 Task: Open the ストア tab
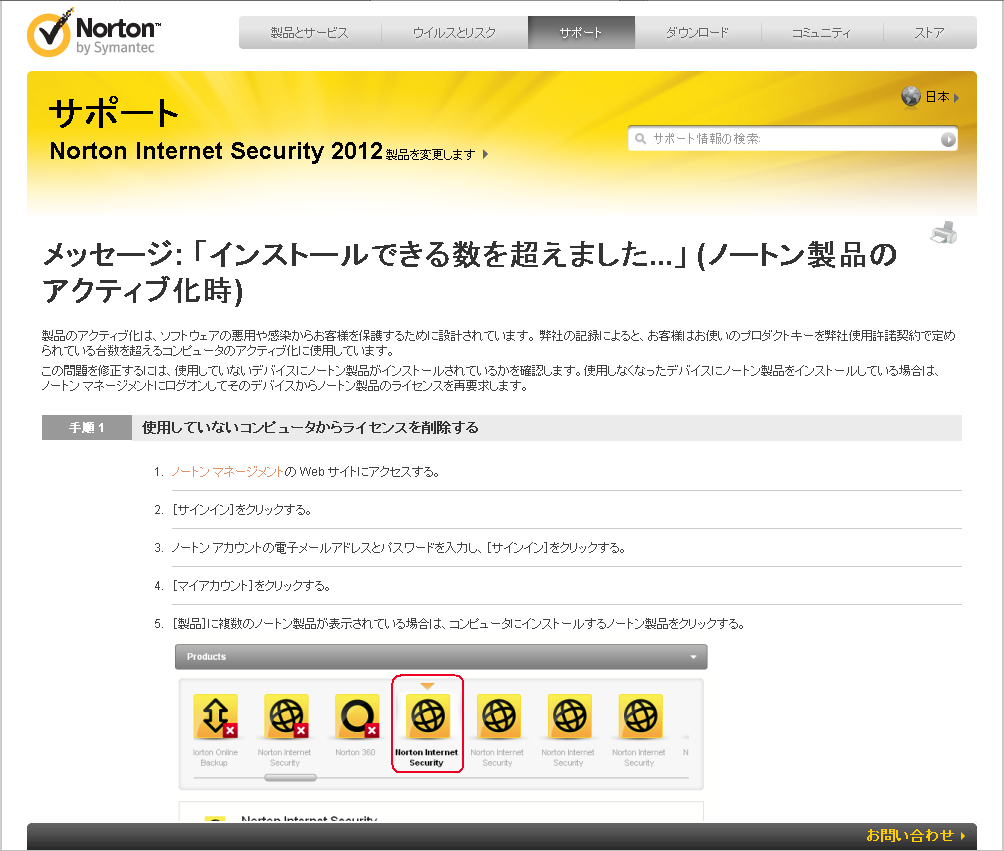[x=930, y=33]
